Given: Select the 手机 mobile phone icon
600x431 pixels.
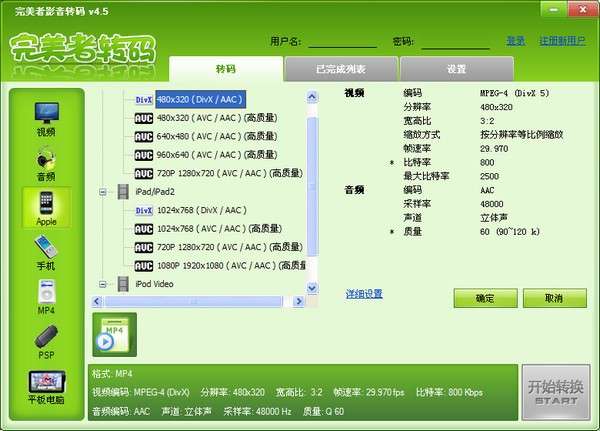Looking at the screenshot, I should click(x=46, y=247).
